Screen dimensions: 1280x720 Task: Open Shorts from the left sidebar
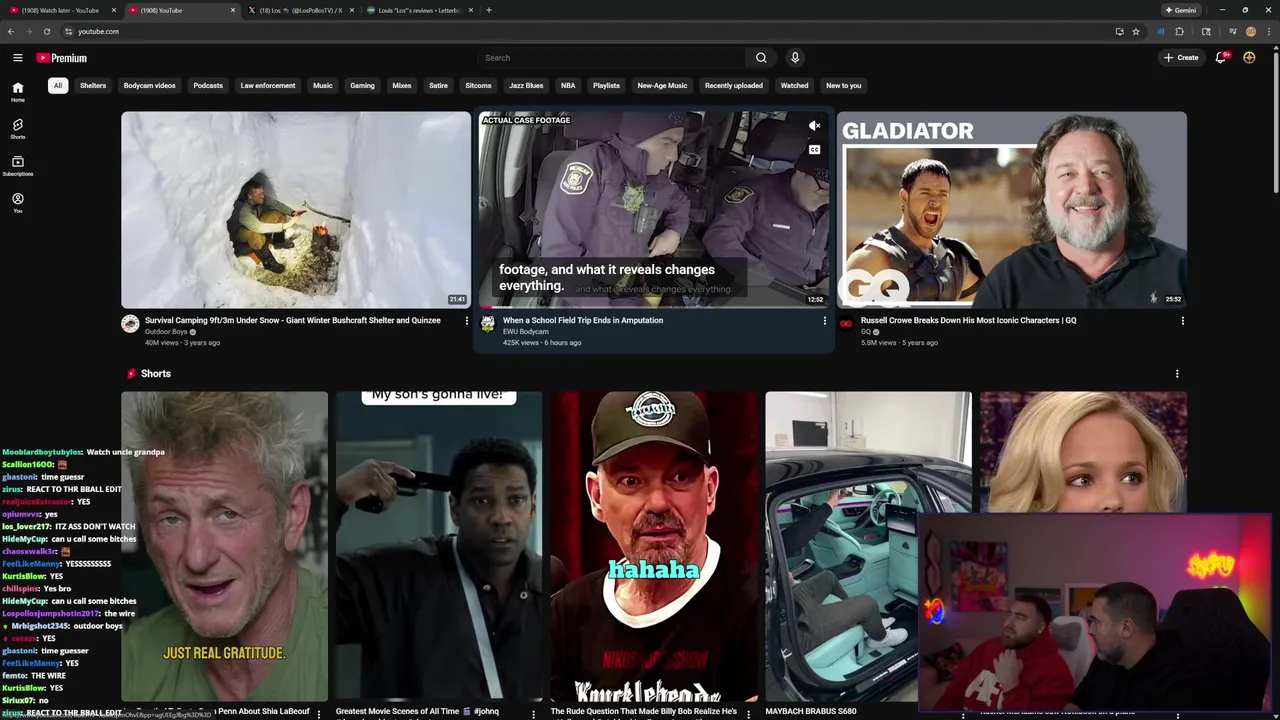[17, 129]
